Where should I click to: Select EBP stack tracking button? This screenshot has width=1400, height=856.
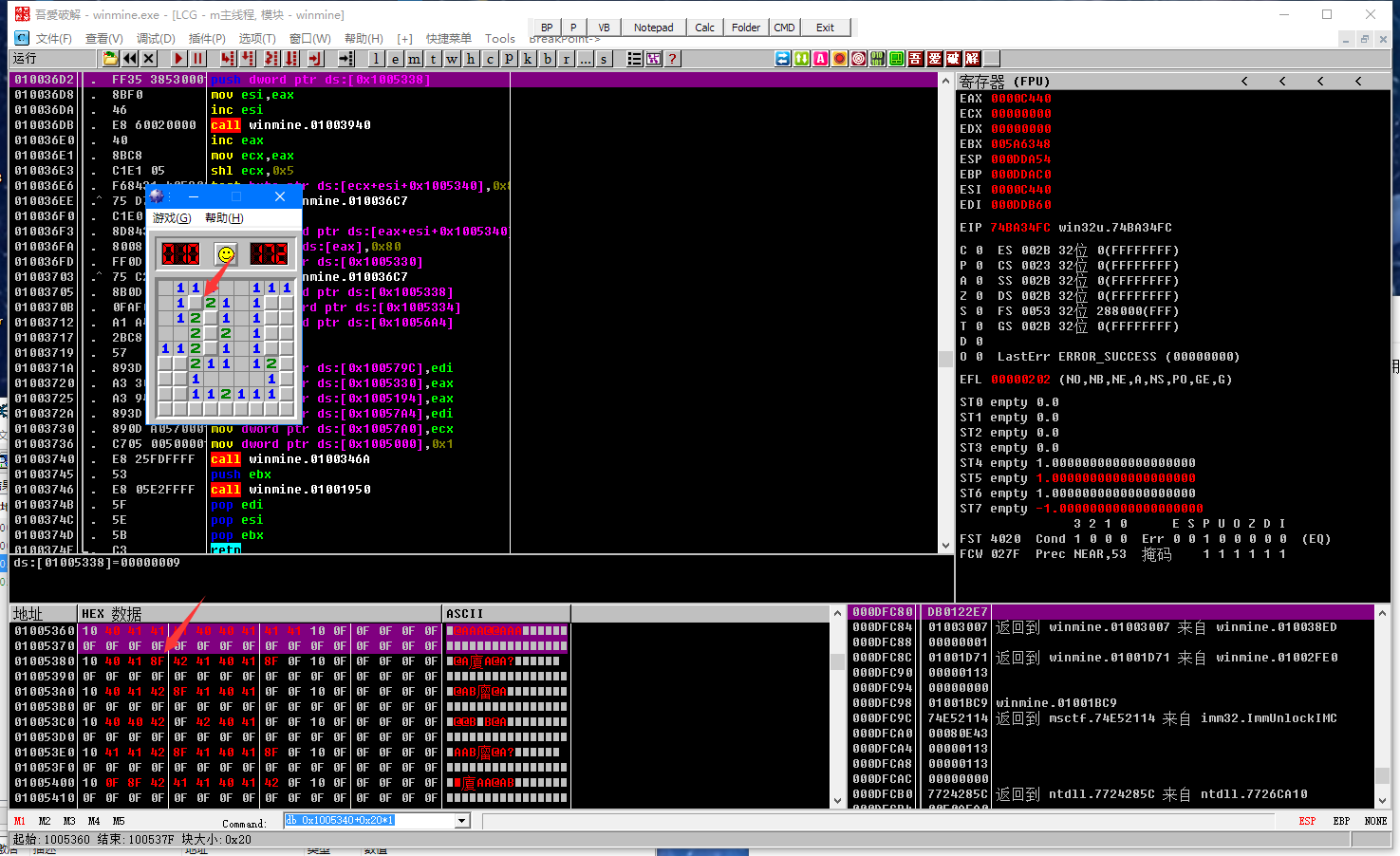pos(1341,821)
